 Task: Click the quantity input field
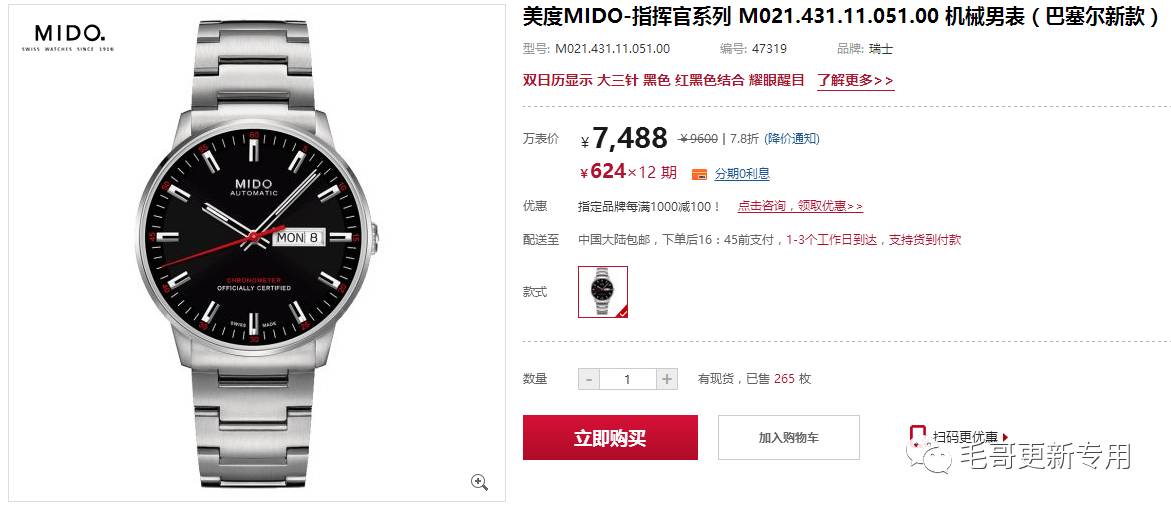click(627, 379)
